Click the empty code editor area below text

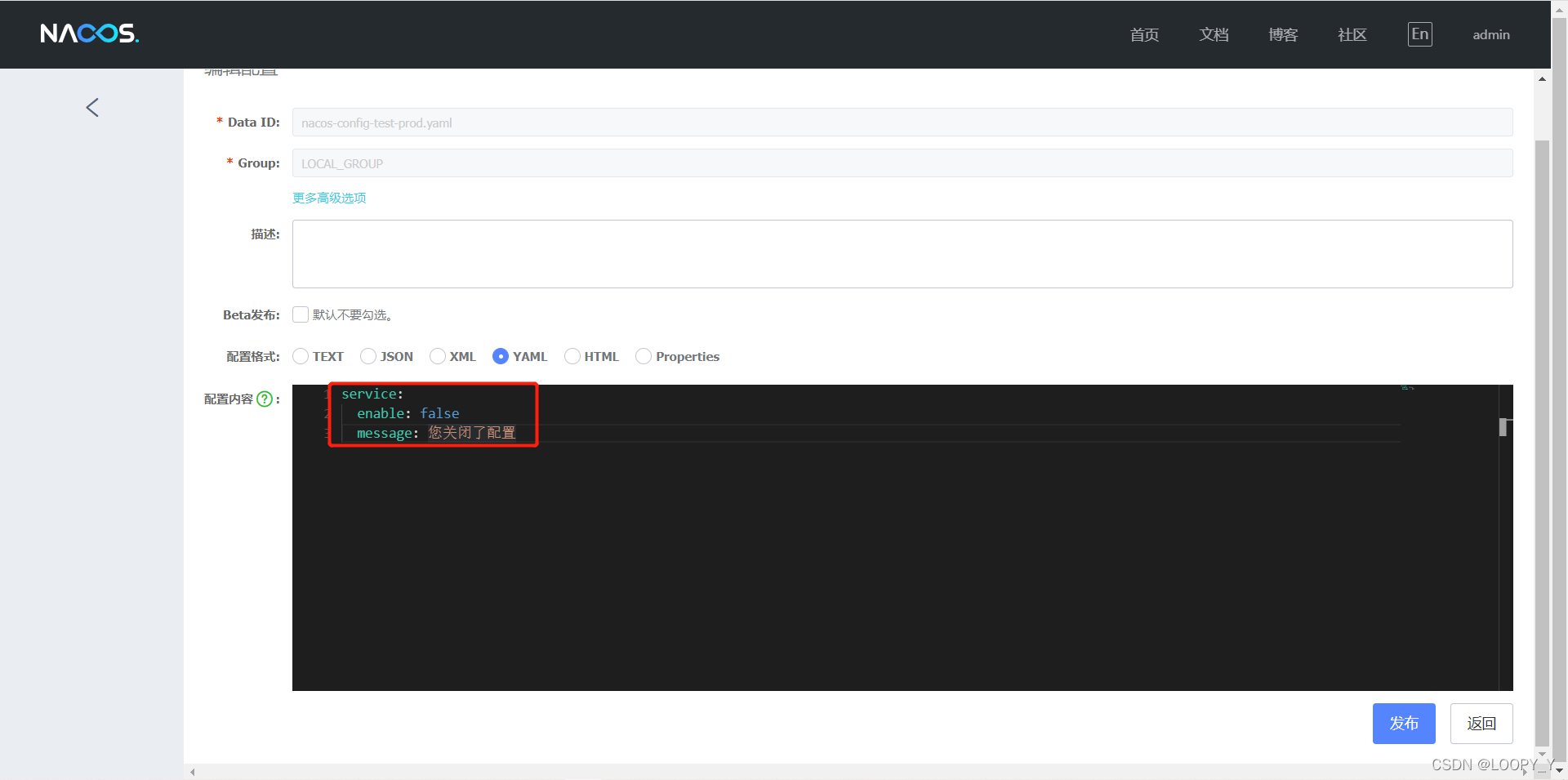click(x=894, y=568)
